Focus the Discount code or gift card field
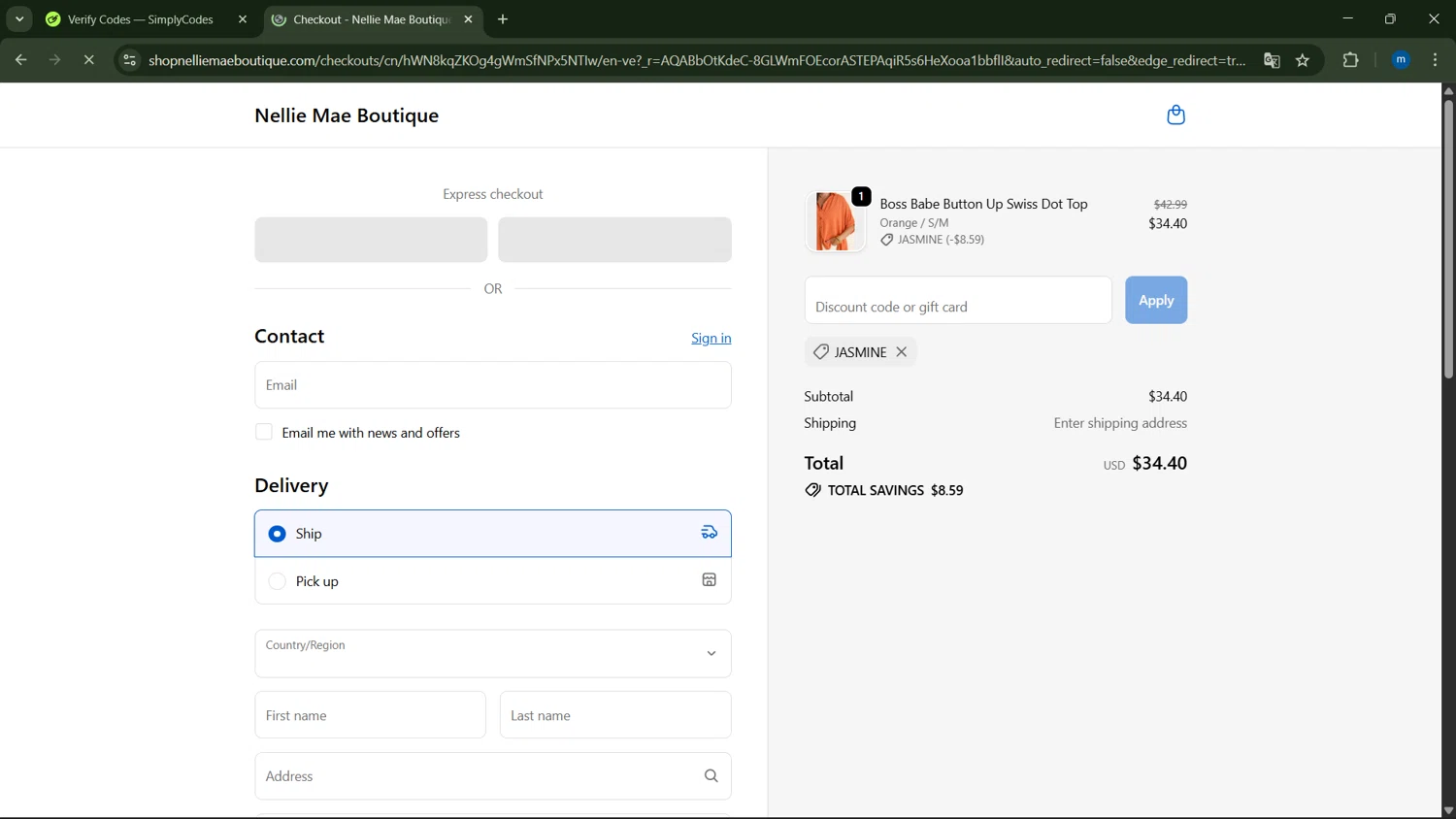This screenshot has height=819, width=1456. (958, 300)
